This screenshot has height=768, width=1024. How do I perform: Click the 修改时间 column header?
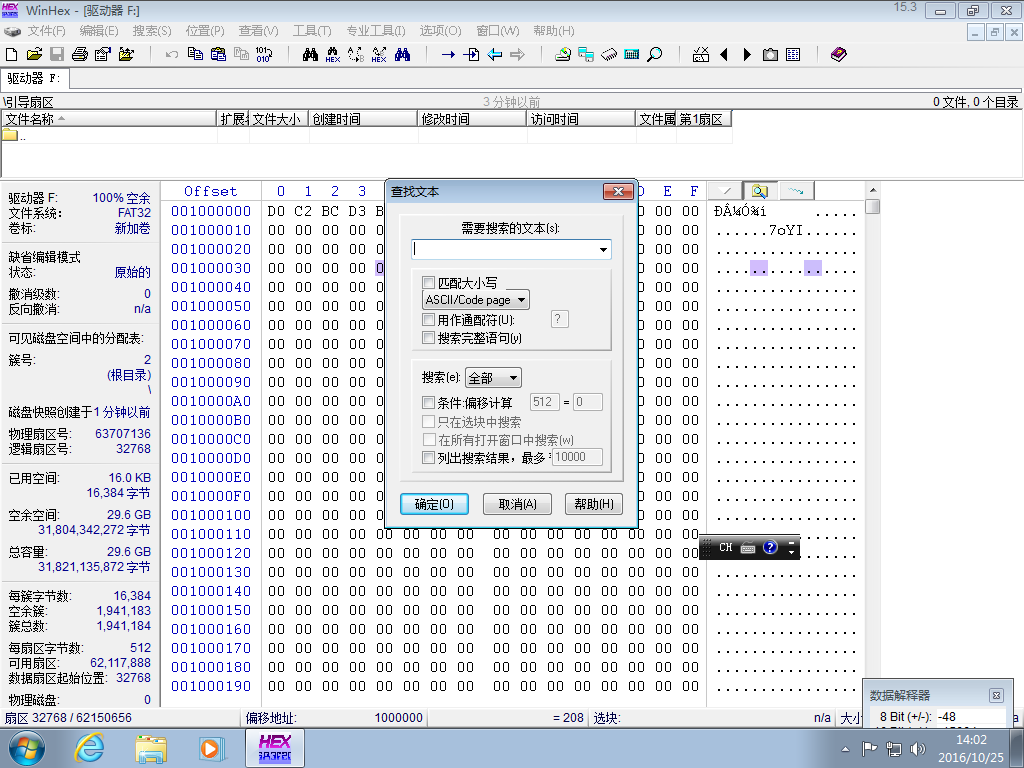pyautogui.click(x=472, y=119)
